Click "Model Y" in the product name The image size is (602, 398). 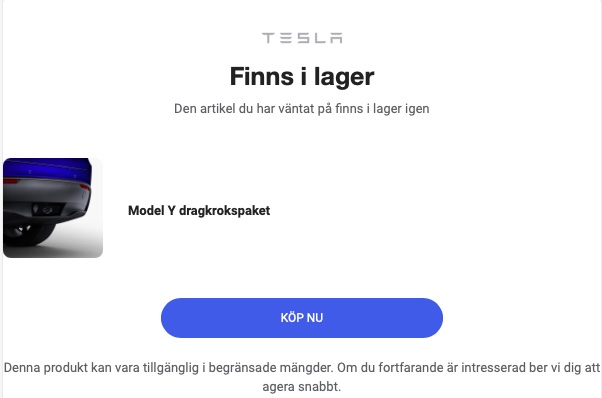tap(152, 210)
